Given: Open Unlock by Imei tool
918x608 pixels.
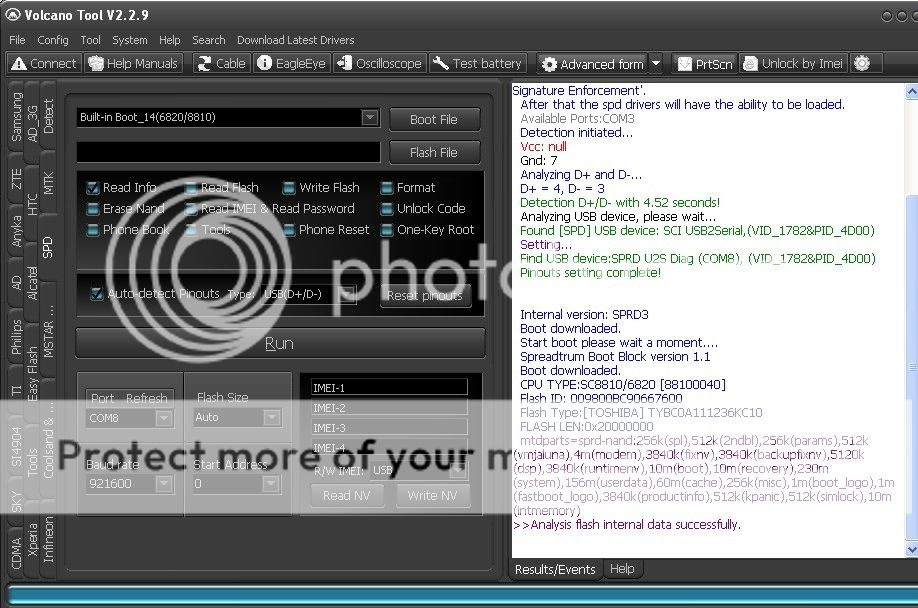Looking at the screenshot, I should (x=793, y=64).
